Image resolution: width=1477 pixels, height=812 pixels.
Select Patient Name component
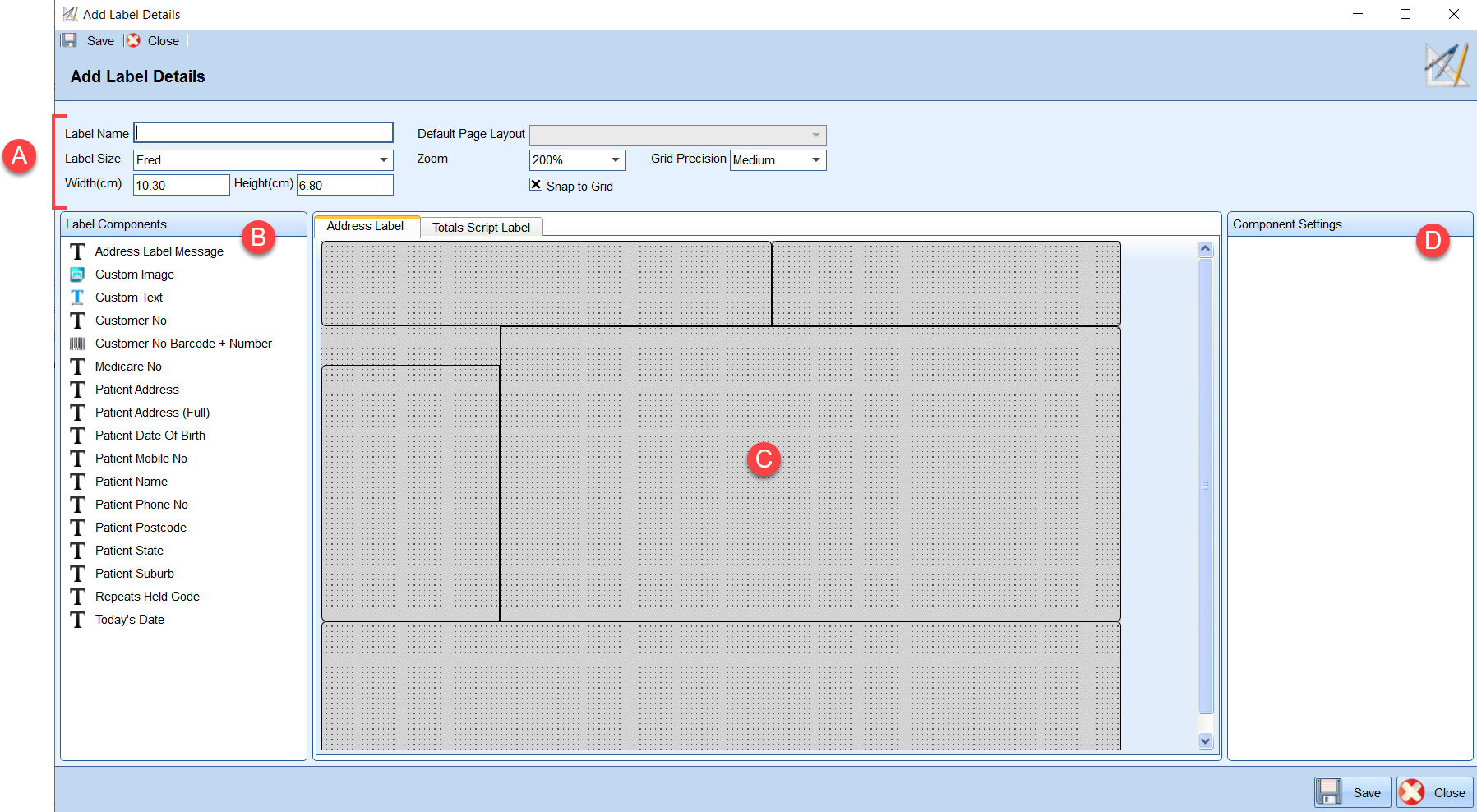[132, 482]
